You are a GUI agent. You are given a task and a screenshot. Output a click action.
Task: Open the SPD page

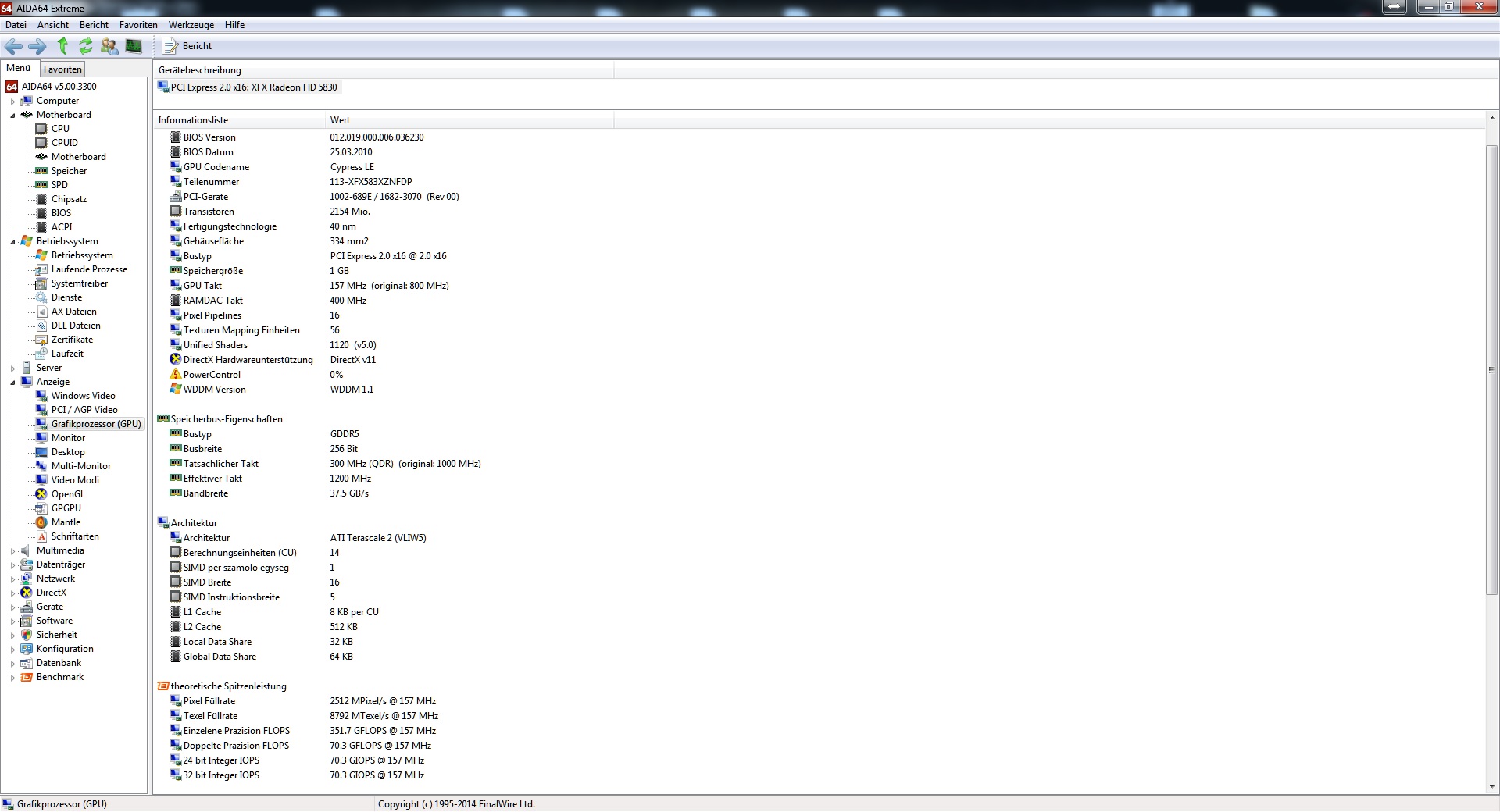[59, 185]
